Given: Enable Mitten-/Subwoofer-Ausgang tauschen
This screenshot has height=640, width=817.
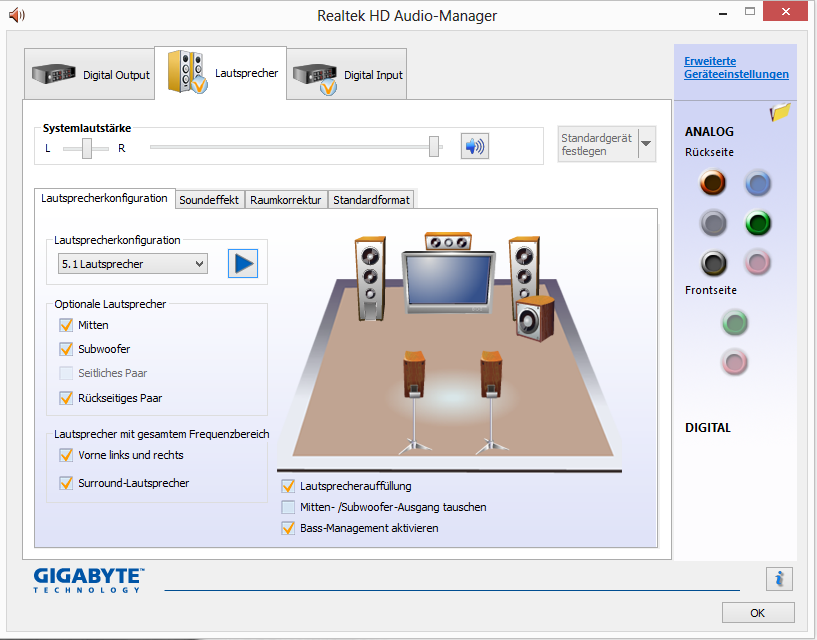Looking at the screenshot, I should click(288, 507).
